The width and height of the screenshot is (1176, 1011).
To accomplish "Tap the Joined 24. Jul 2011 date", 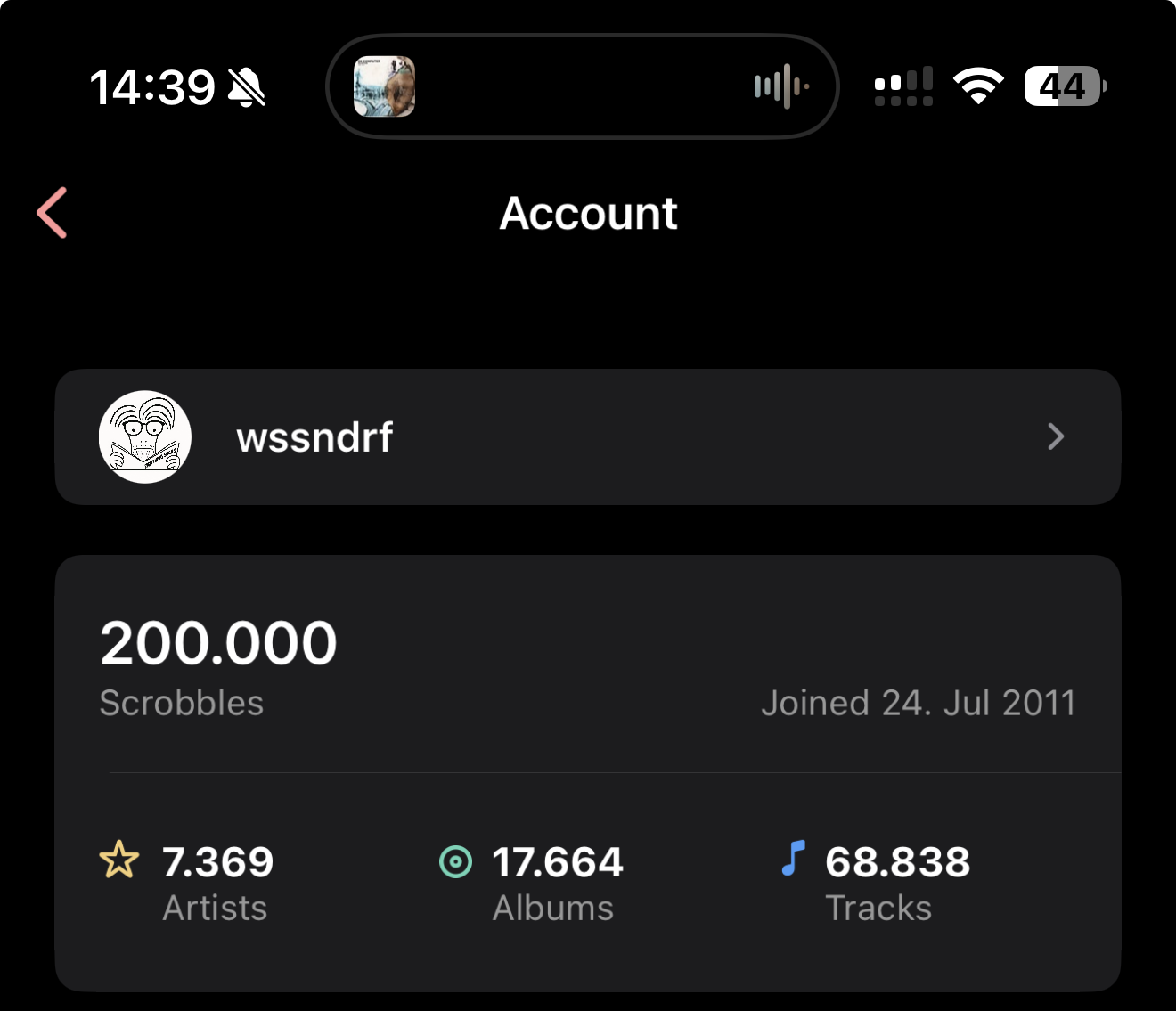I will click(x=918, y=703).
